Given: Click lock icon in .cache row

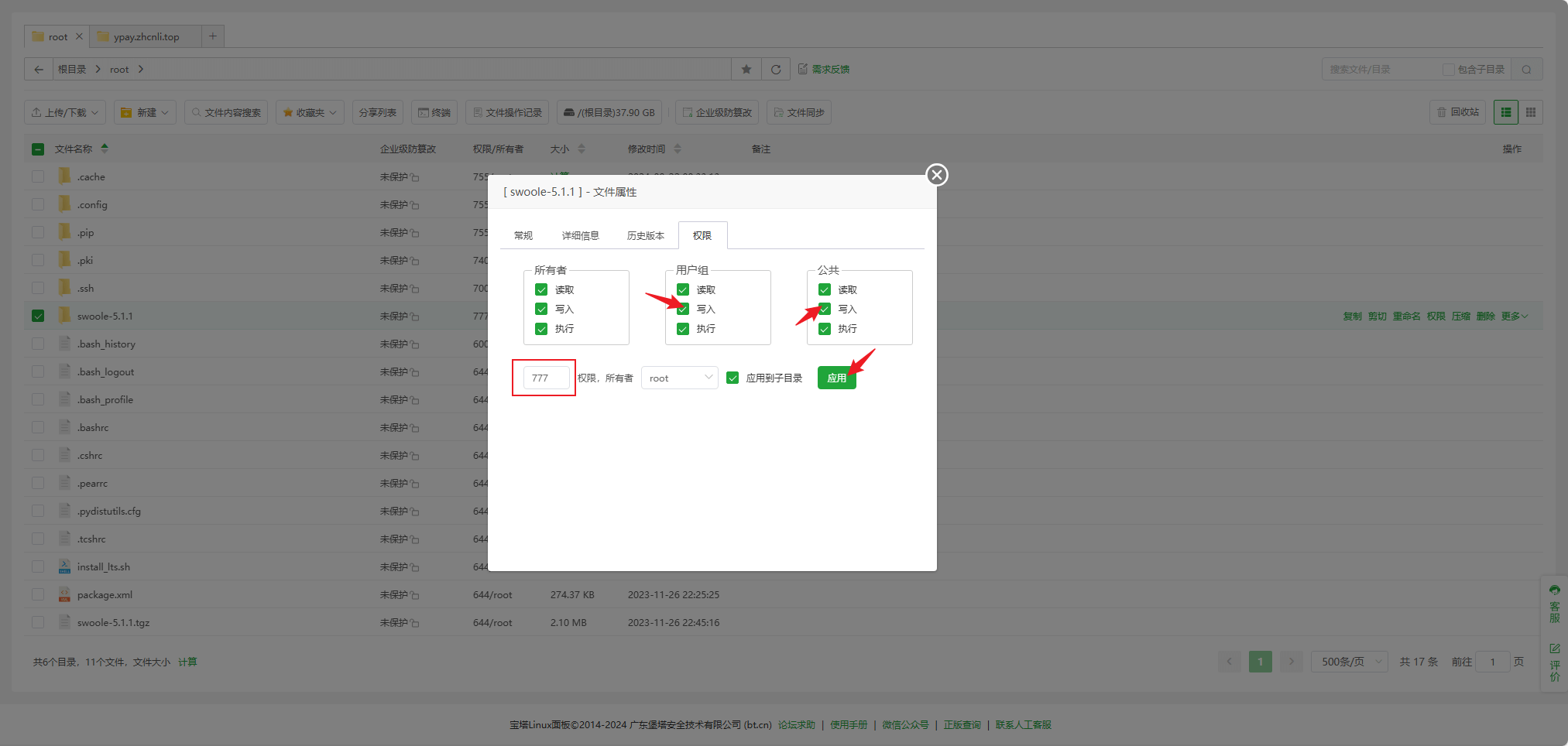Looking at the screenshot, I should tap(415, 177).
